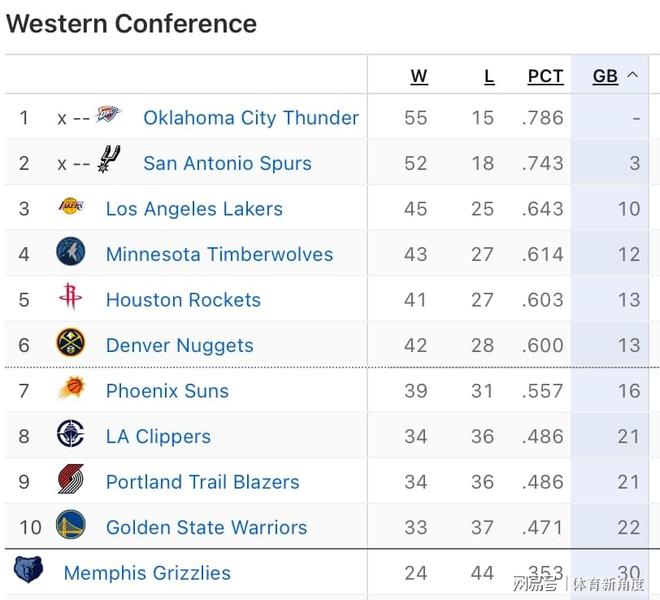This screenshot has height=600, width=660.
Task: Click the Houston Rockets logo
Action: 71,297
